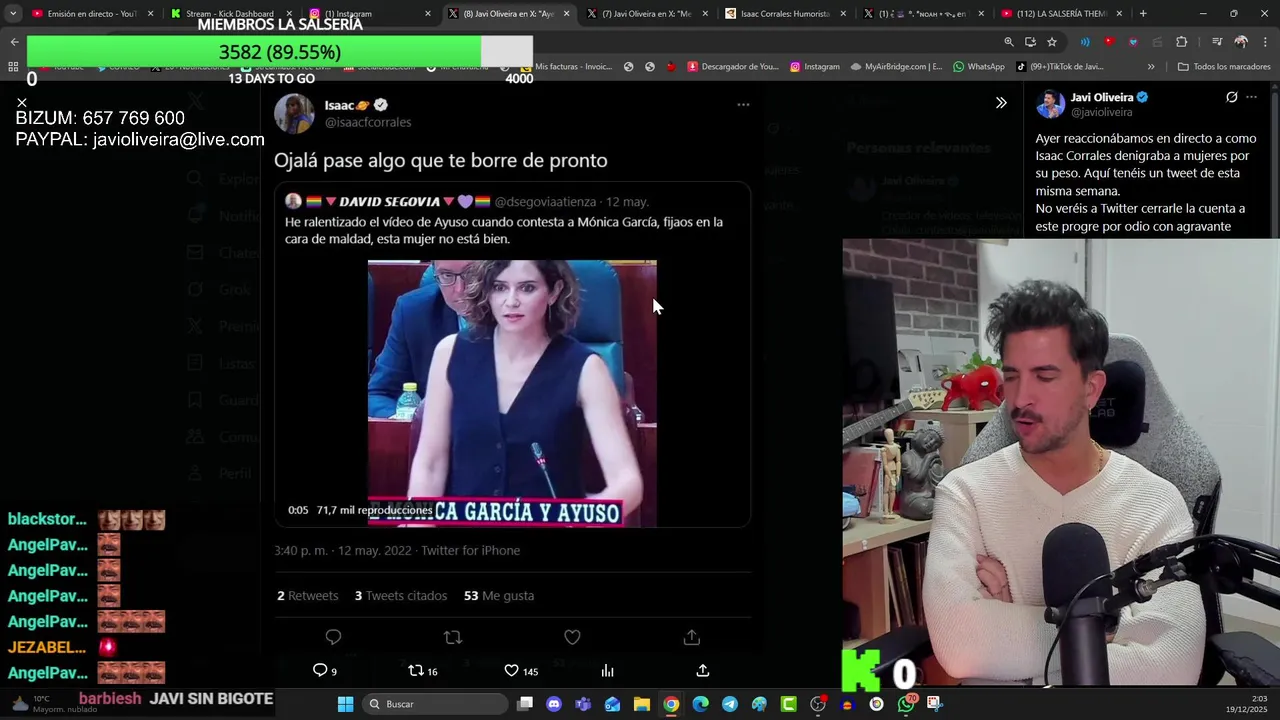This screenshot has width=1280, height=720.
Task: Open (99+) TikTok de Javi bookmark
Action: point(1060,67)
